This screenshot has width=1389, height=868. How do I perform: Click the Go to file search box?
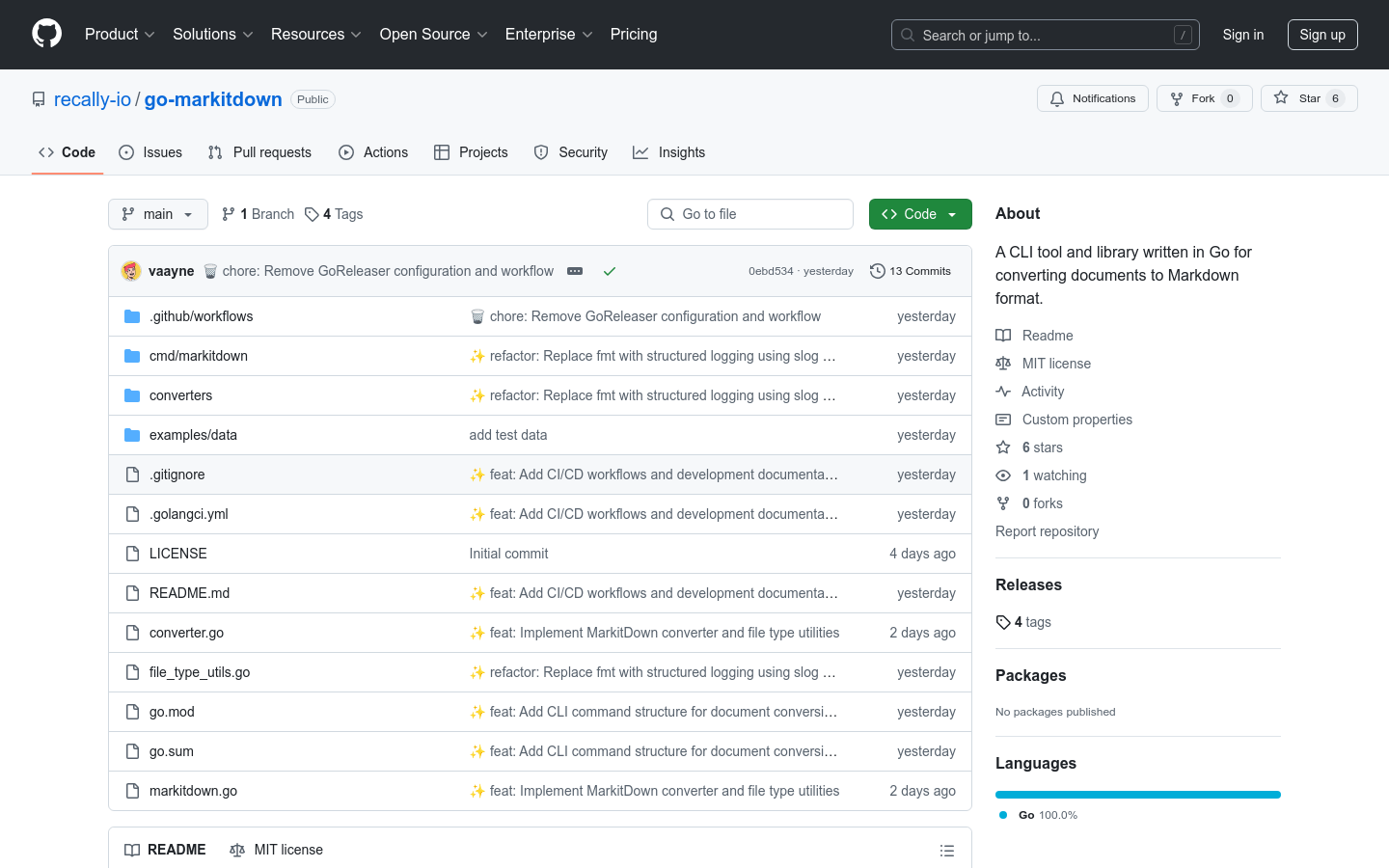click(750, 214)
